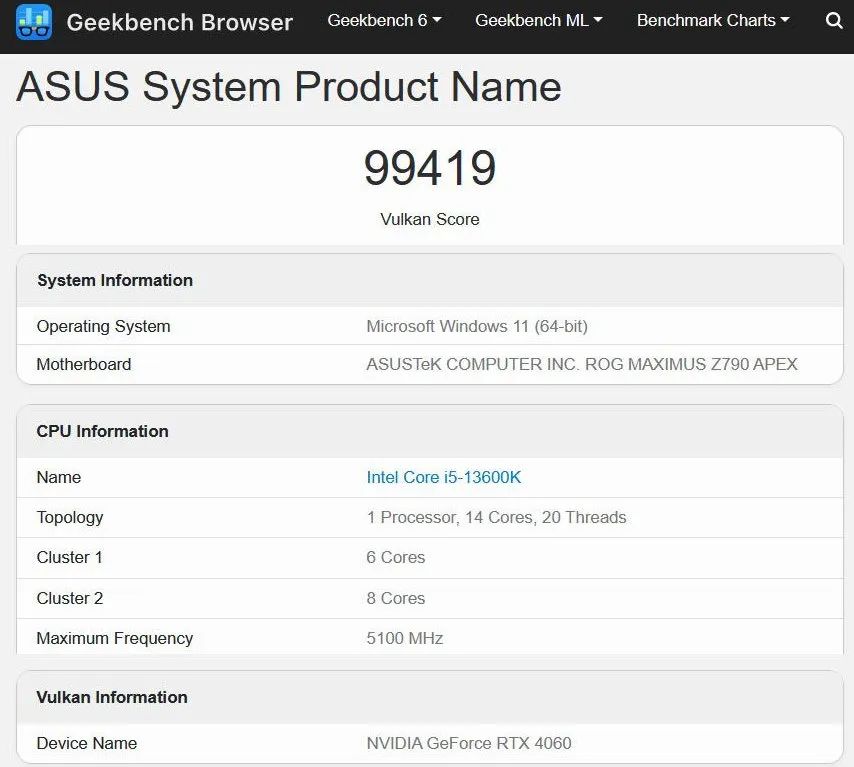
Task: Select the System Information section header
Action: point(115,280)
